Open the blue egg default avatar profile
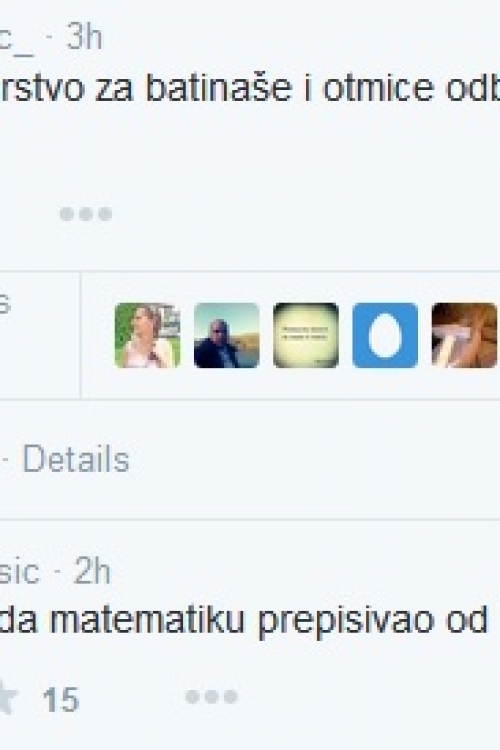The width and height of the screenshot is (500, 750). point(385,335)
